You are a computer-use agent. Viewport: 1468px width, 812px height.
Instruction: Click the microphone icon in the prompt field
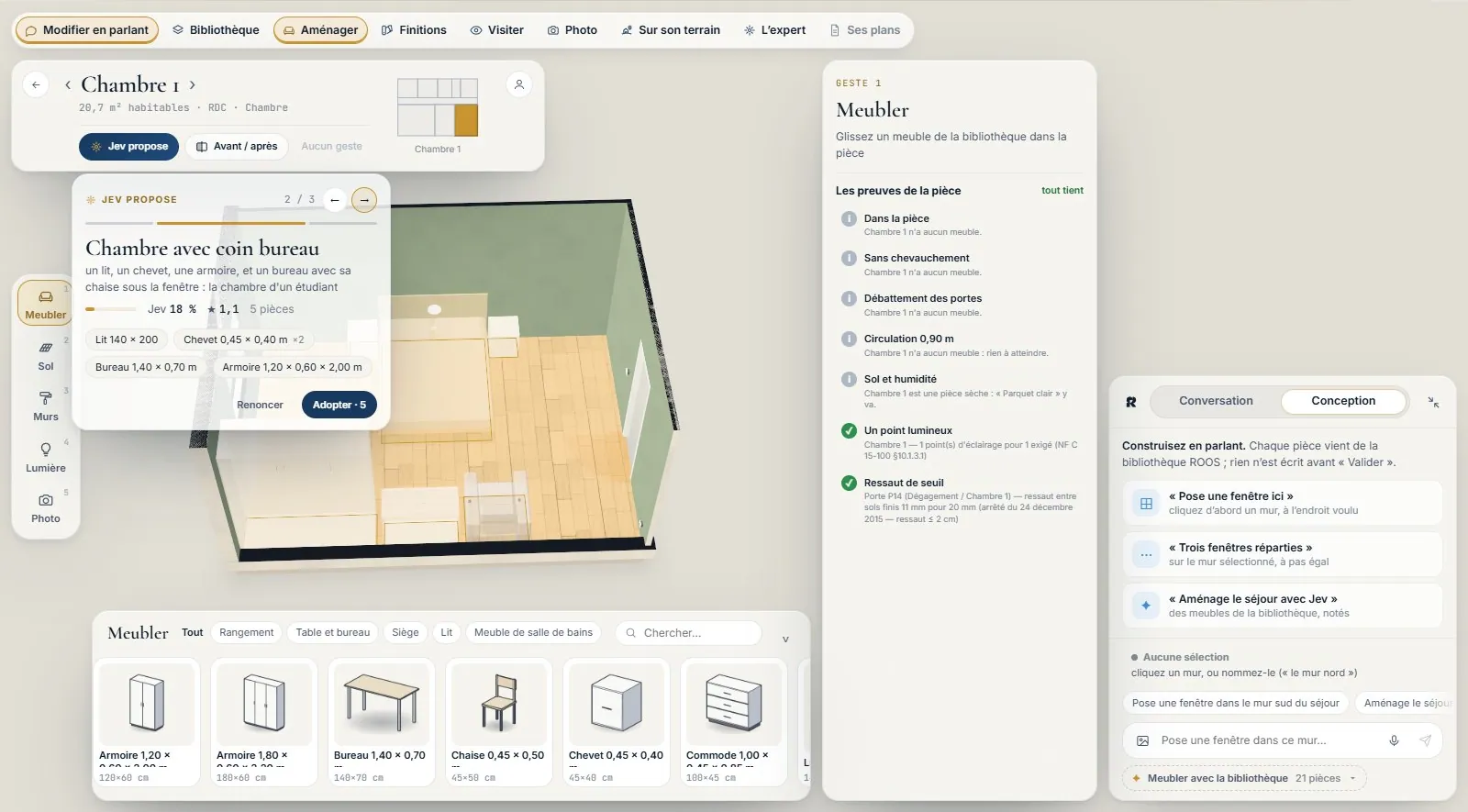(1394, 740)
